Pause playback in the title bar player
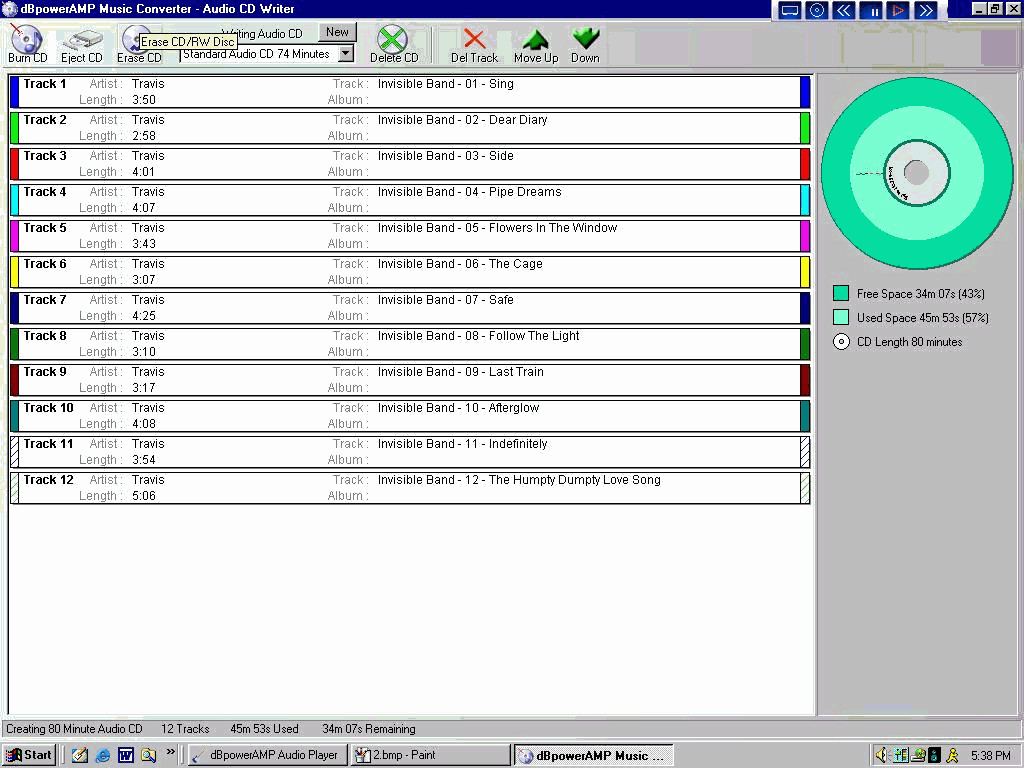The image size is (1024, 768). click(x=872, y=10)
